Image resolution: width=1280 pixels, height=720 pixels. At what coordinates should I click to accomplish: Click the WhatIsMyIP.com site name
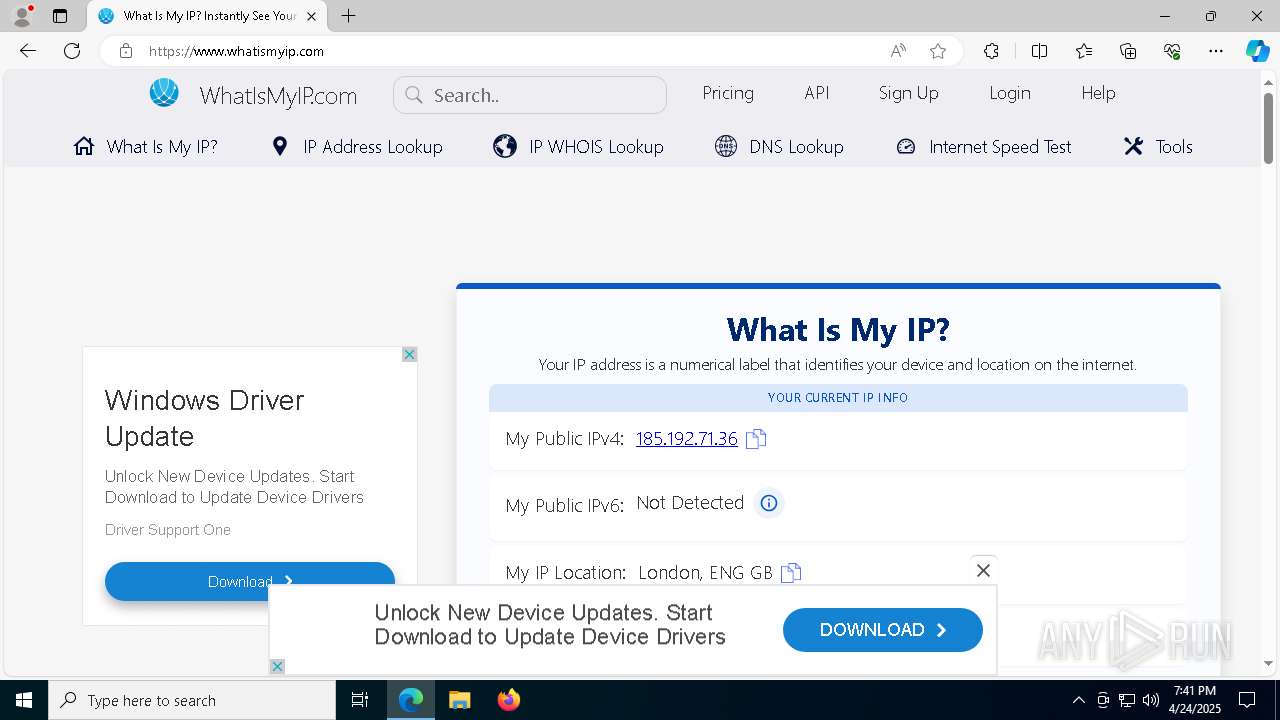[278, 96]
